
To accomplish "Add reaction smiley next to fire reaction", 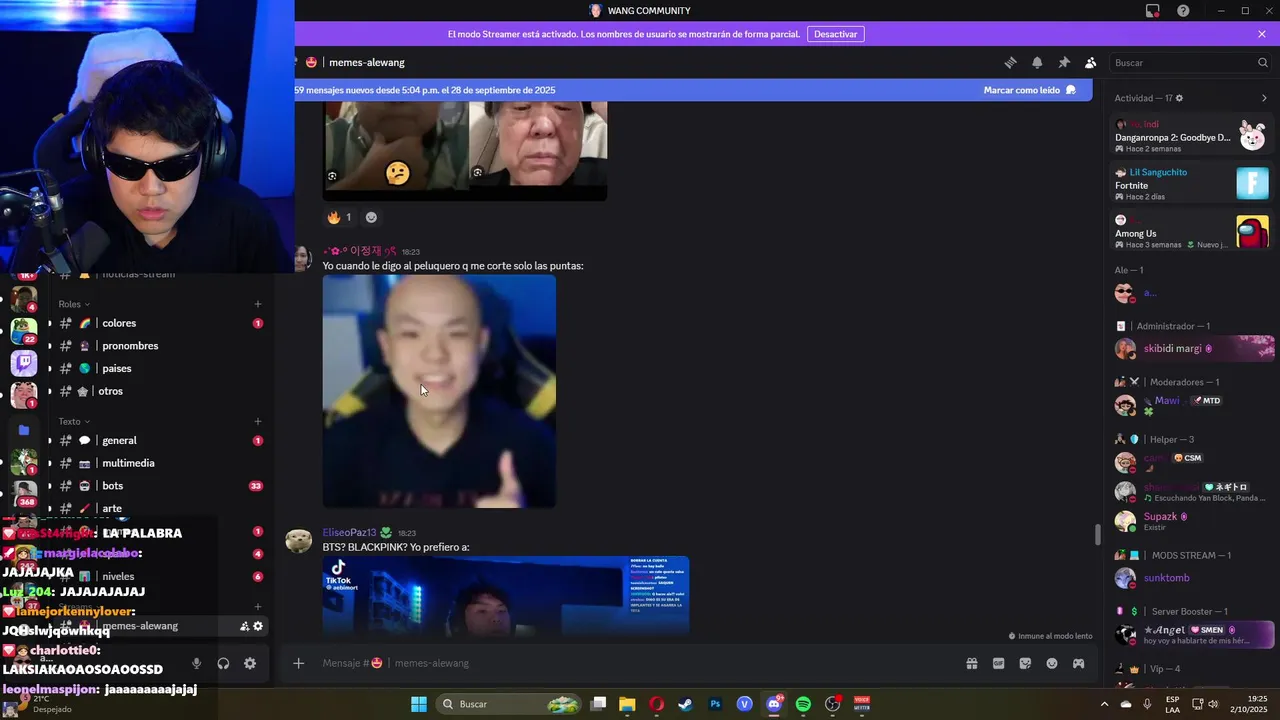I will pos(371,217).
